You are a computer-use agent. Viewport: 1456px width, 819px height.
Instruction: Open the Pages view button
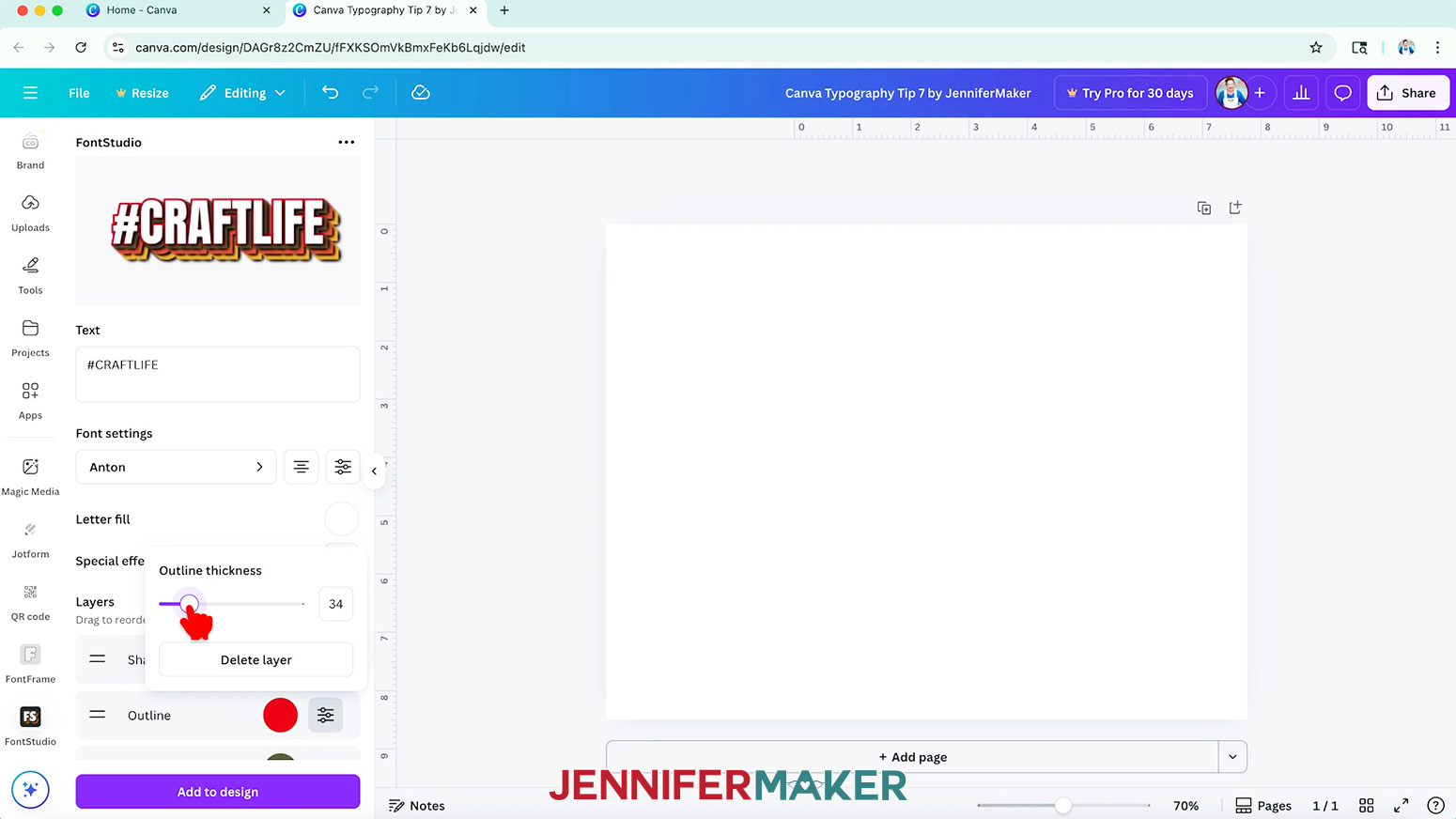click(x=1263, y=806)
